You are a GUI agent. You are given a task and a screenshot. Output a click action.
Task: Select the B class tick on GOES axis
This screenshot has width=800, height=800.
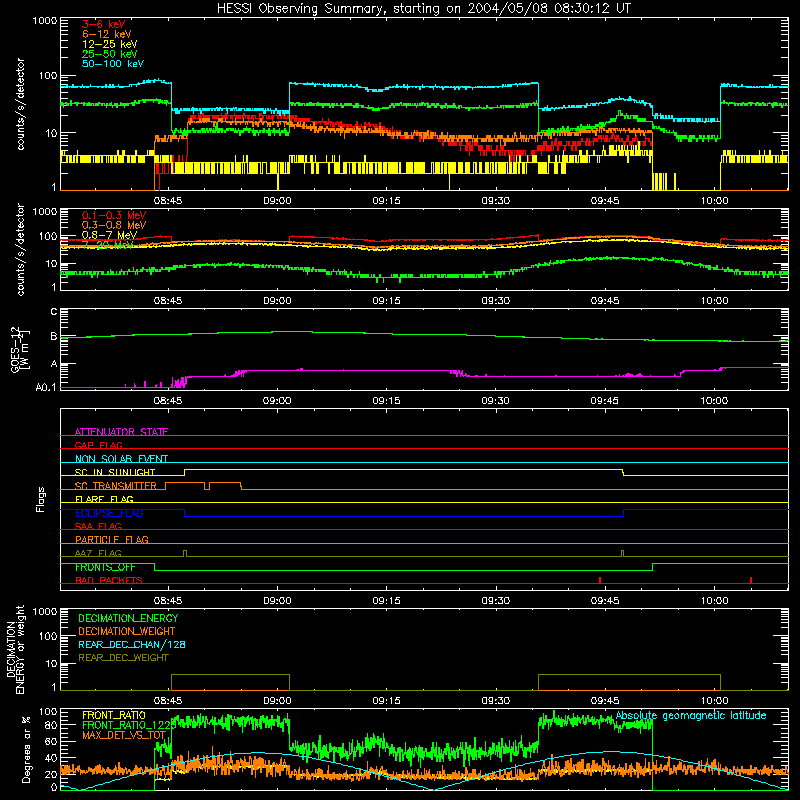coord(54,336)
